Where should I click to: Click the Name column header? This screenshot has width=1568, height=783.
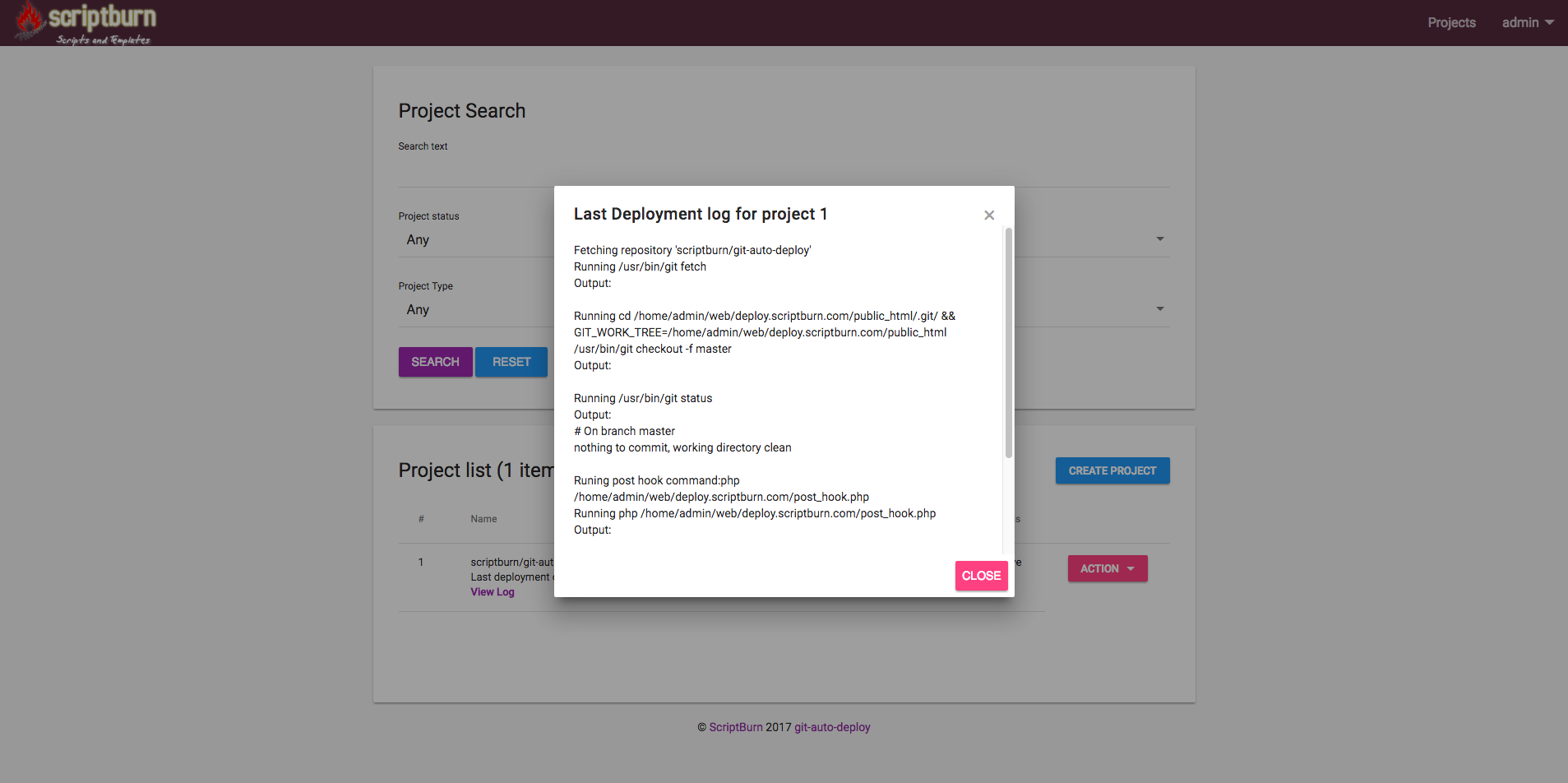click(x=483, y=519)
